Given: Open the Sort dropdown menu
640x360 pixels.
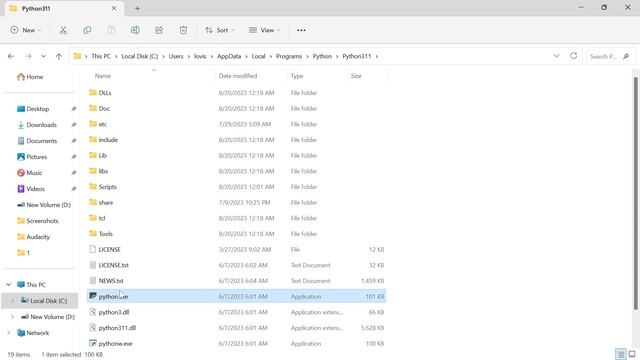Looking at the screenshot, I should point(220,30).
